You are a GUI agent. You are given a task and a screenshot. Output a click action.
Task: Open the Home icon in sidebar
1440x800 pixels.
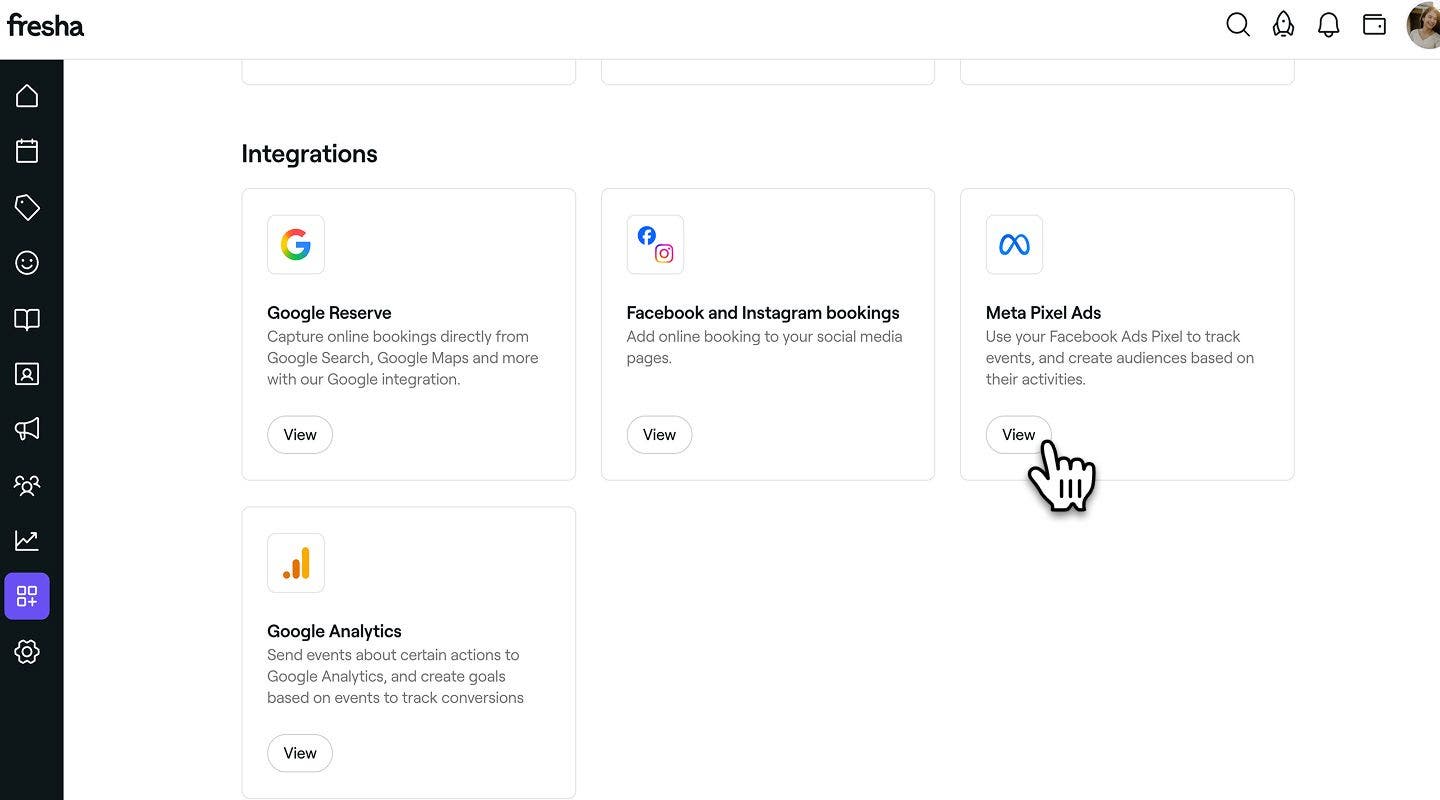pyautogui.click(x=27, y=96)
